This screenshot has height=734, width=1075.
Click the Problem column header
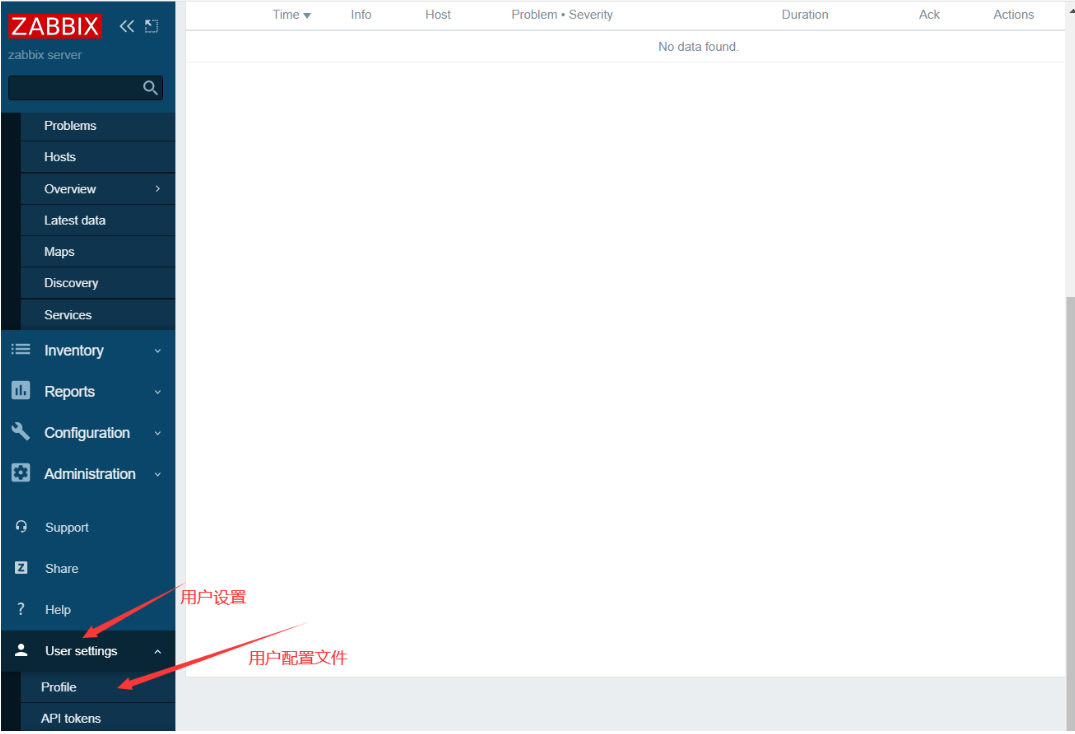click(534, 14)
